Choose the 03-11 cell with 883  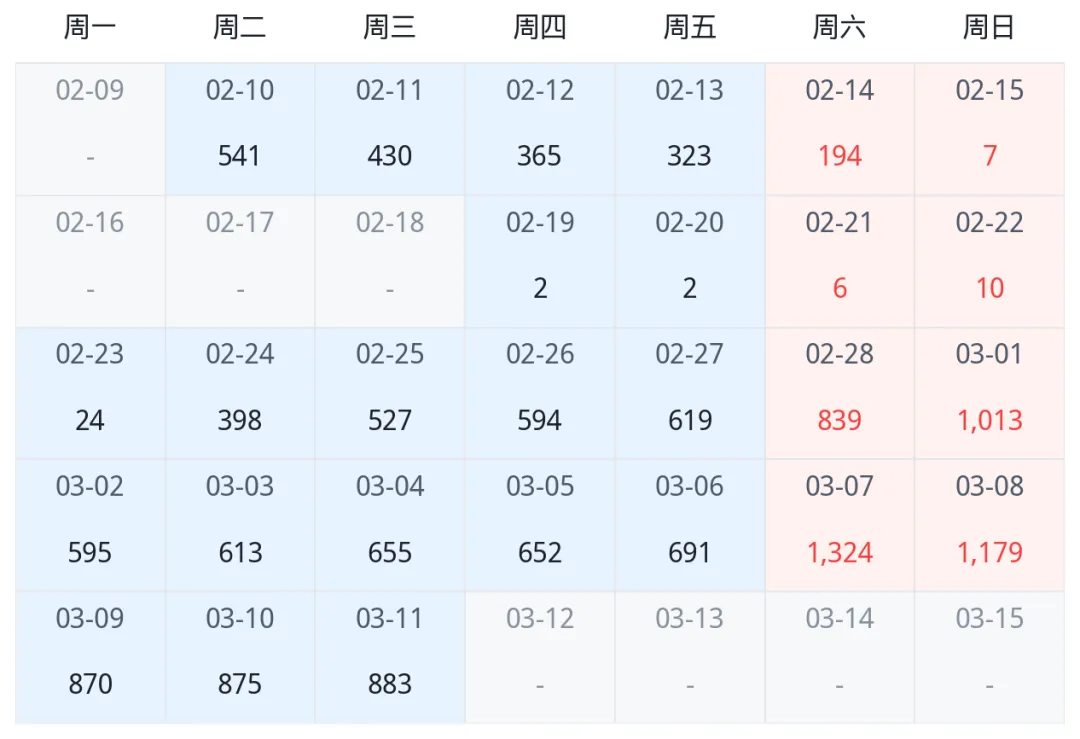pos(390,657)
